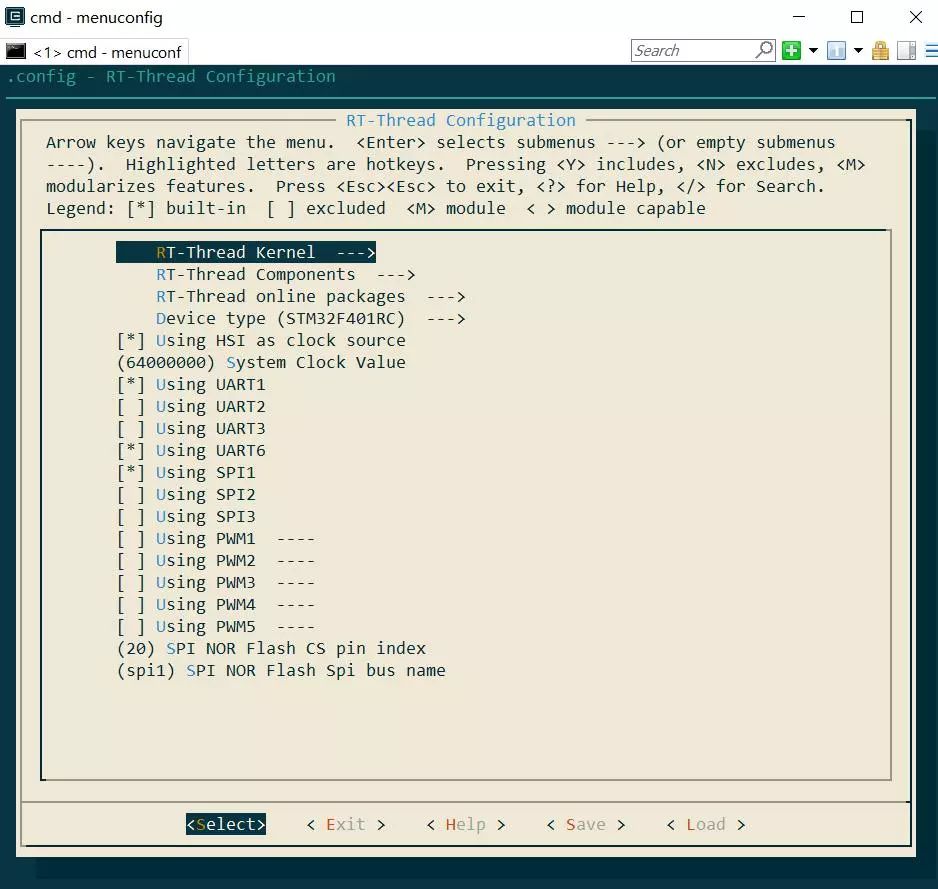
Task: Select the '<1> cmd - menuconf' tab
Action: coord(95,52)
